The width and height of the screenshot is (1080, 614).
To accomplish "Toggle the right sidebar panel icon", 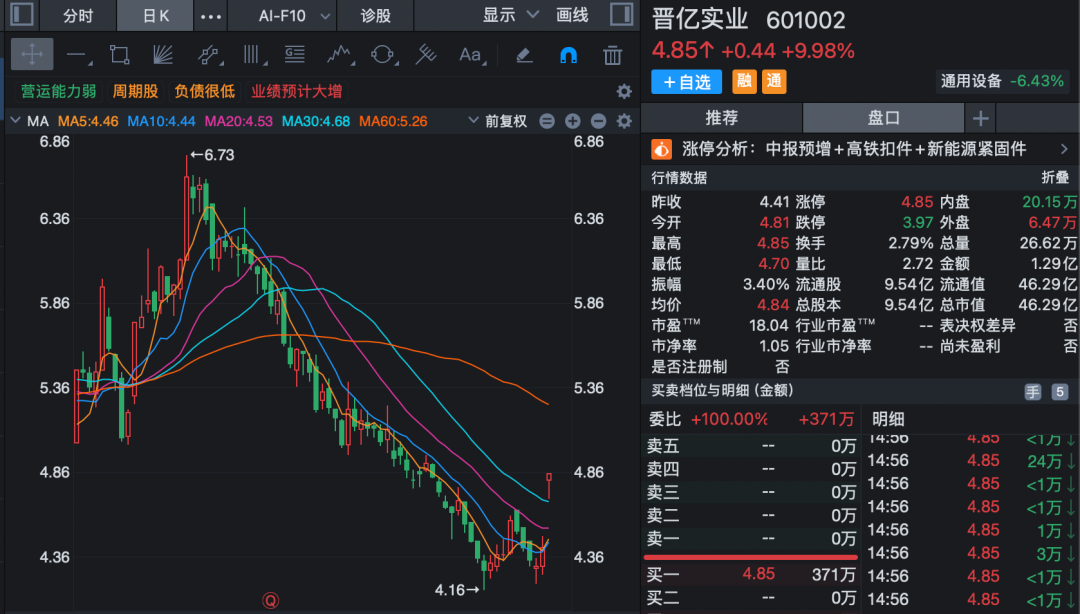I will click(621, 14).
